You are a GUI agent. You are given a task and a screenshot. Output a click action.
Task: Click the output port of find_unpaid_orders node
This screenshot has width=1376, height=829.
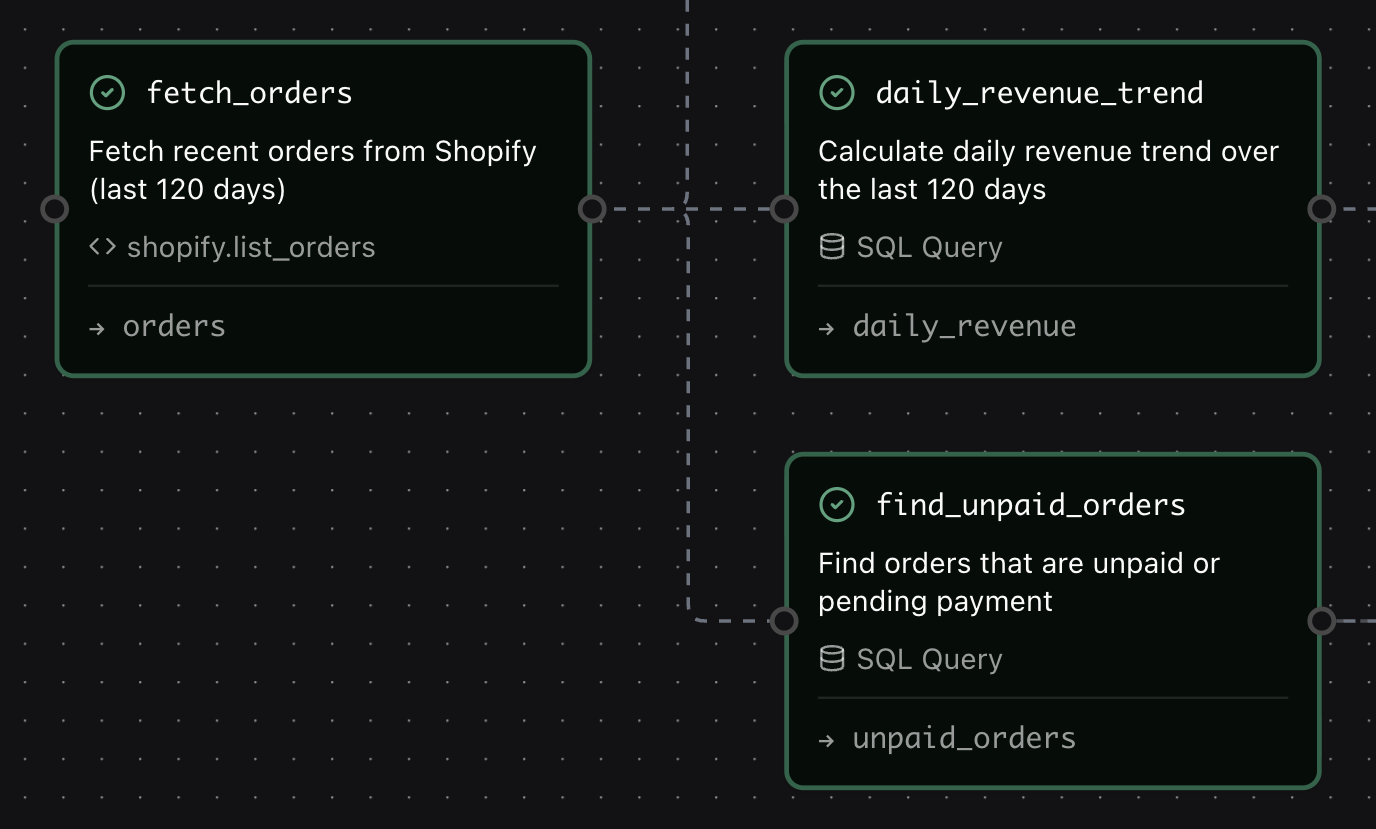pos(1322,620)
